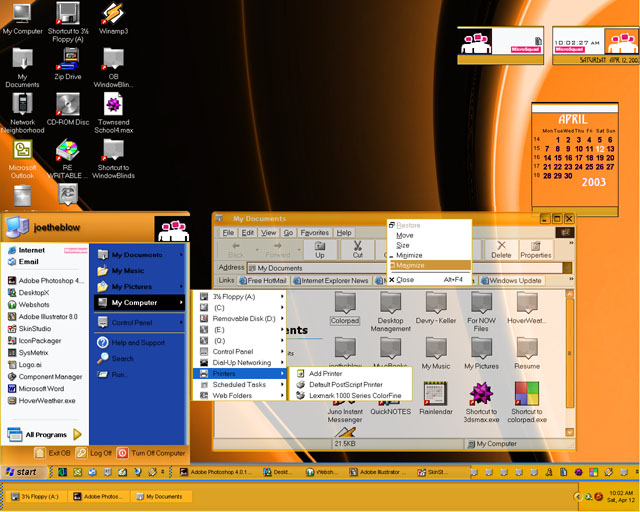Click Turn Off Computer button

(x=151, y=453)
